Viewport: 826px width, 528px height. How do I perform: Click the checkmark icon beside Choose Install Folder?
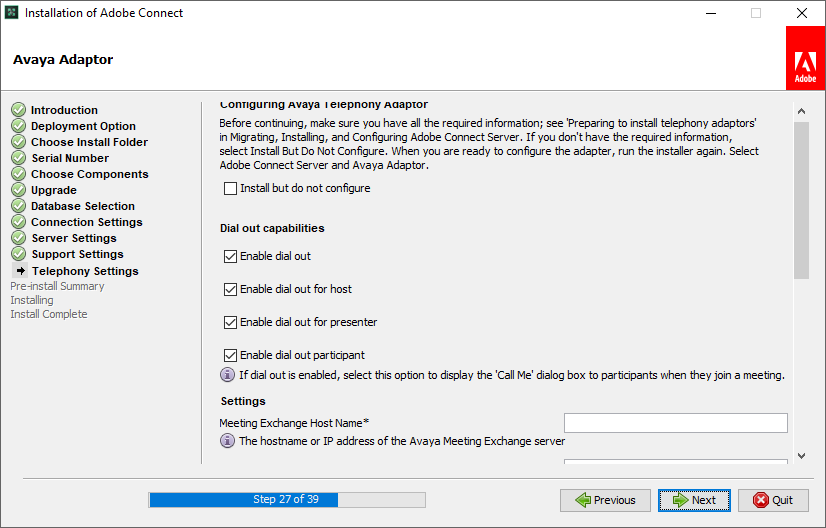tap(18, 142)
